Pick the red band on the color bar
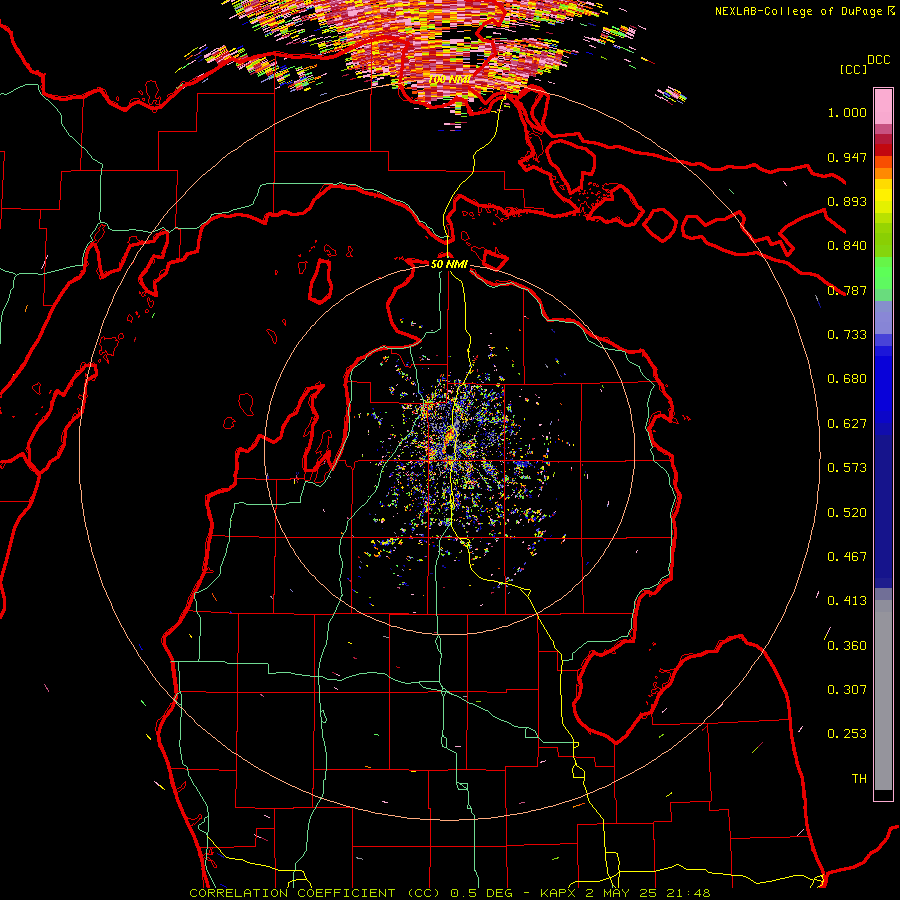Image resolution: width=900 pixels, height=900 pixels. (883, 149)
